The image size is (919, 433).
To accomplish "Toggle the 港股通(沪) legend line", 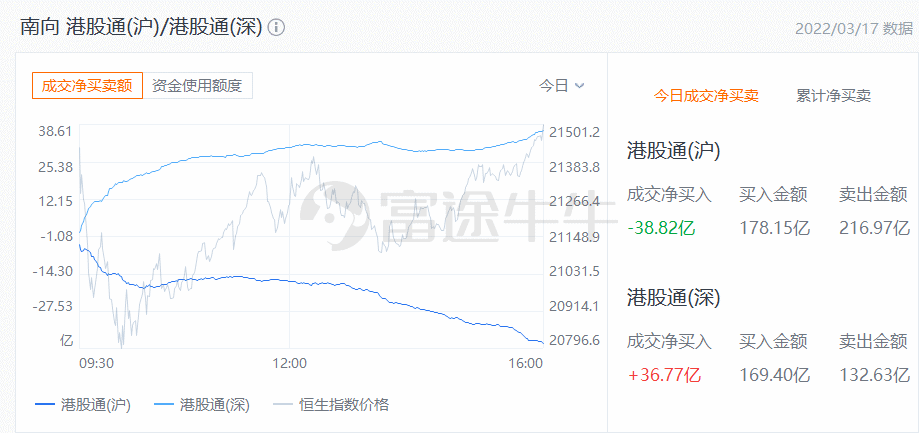I will [x=83, y=404].
